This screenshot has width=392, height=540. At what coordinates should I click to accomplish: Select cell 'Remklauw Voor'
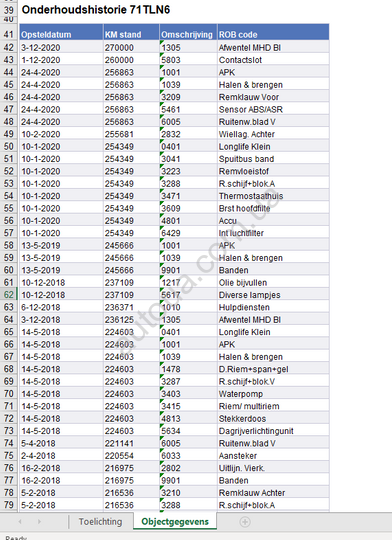tap(273, 97)
